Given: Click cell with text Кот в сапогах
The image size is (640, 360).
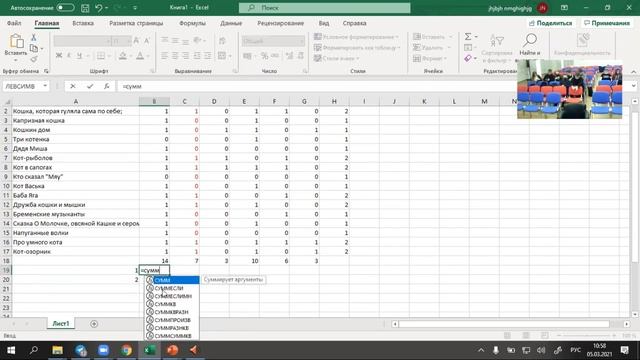Looking at the screenshot, I should 76,167.
